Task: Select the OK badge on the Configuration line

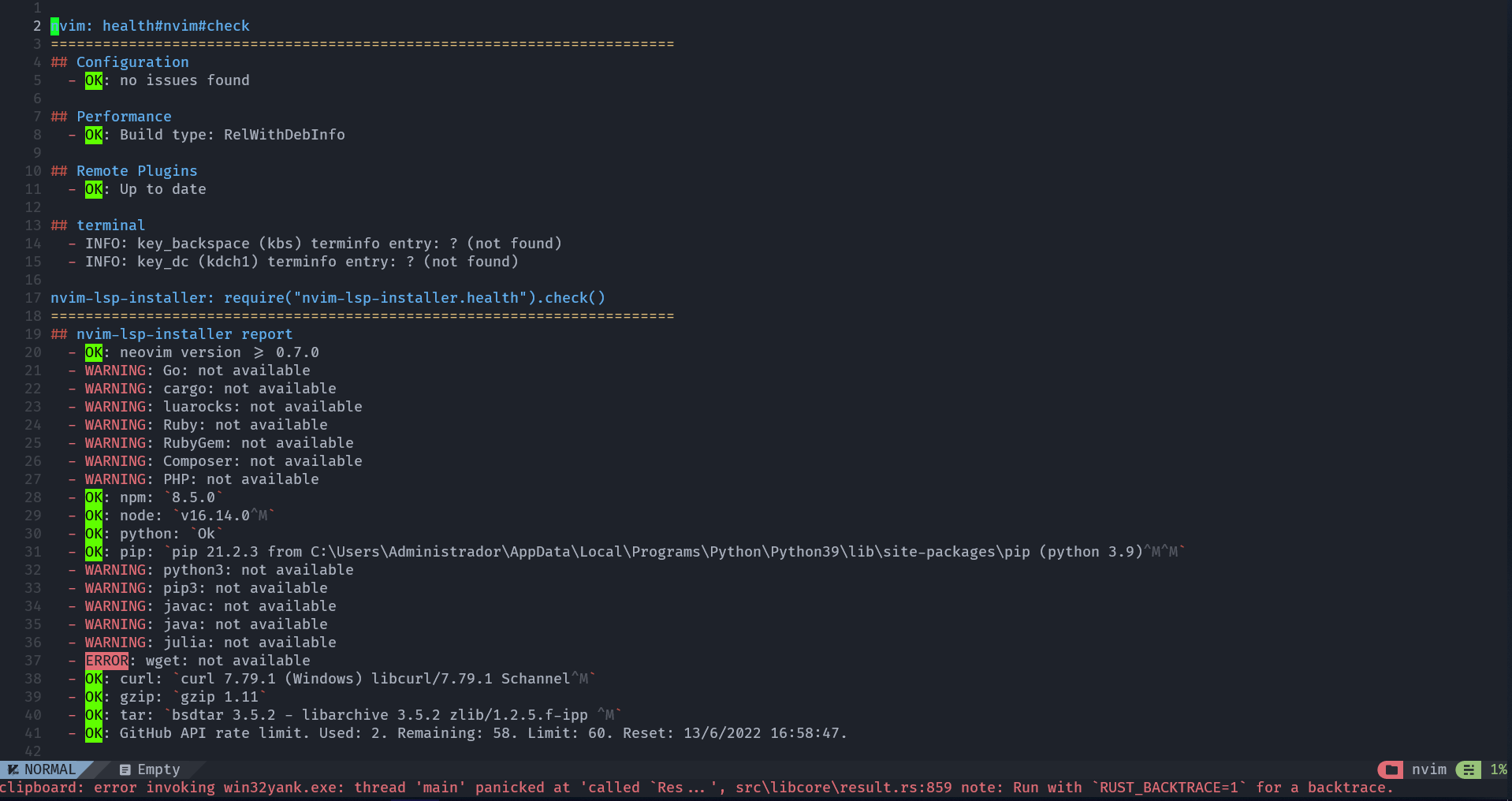Action: 93,80
